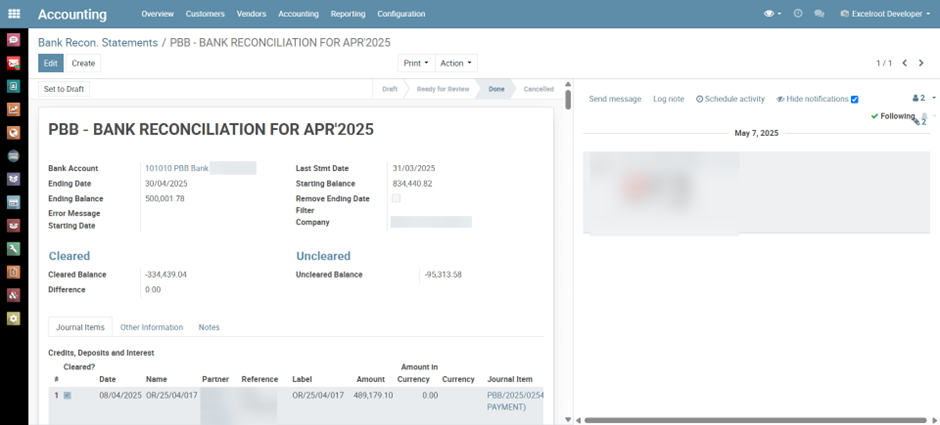
Task: Go to the next record arrow
Action: pyautogui.click(x=921, y=63)
